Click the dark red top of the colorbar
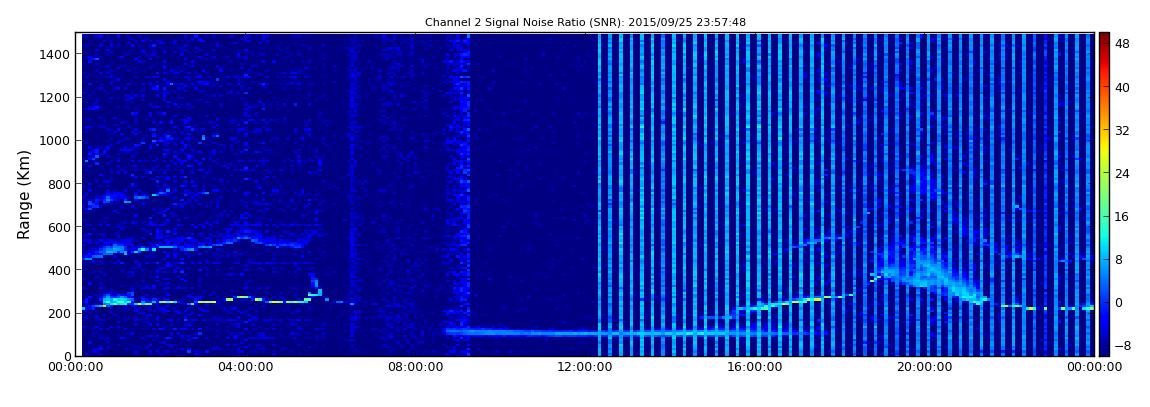Viewport: 1150px width, 407px height. (x=1104, y=38)
